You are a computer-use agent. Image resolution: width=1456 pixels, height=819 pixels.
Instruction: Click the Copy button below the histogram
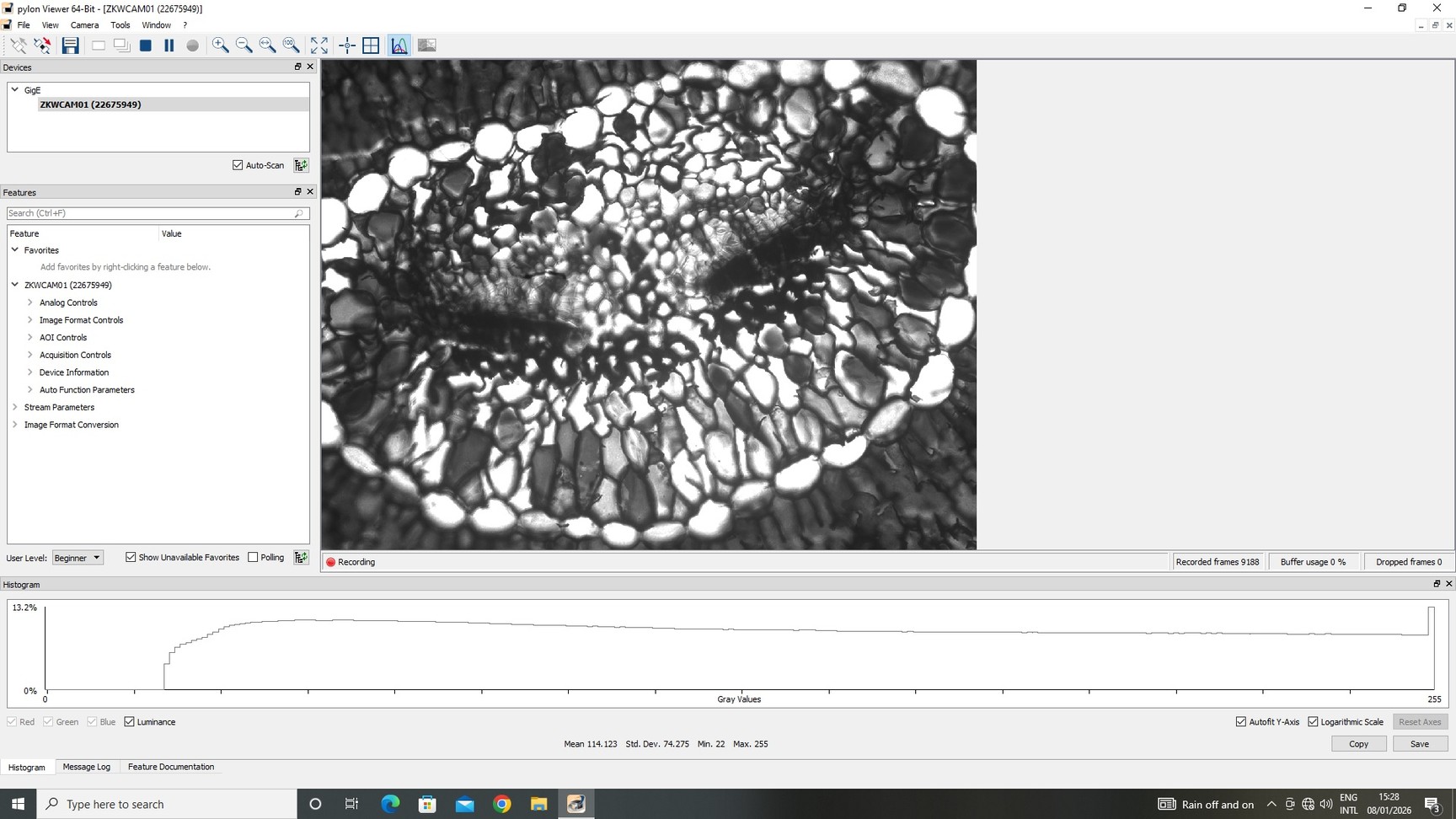click(x=1358, y=743)
